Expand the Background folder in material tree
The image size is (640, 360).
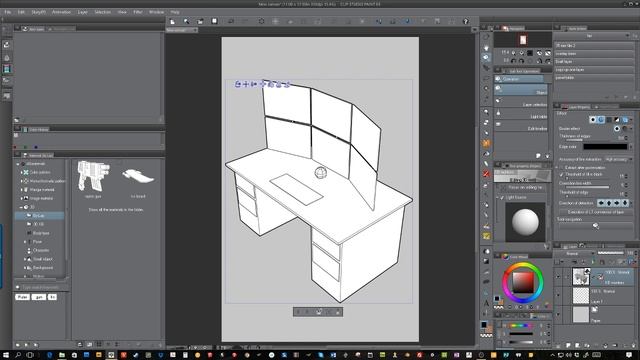[x=25, y=268]
